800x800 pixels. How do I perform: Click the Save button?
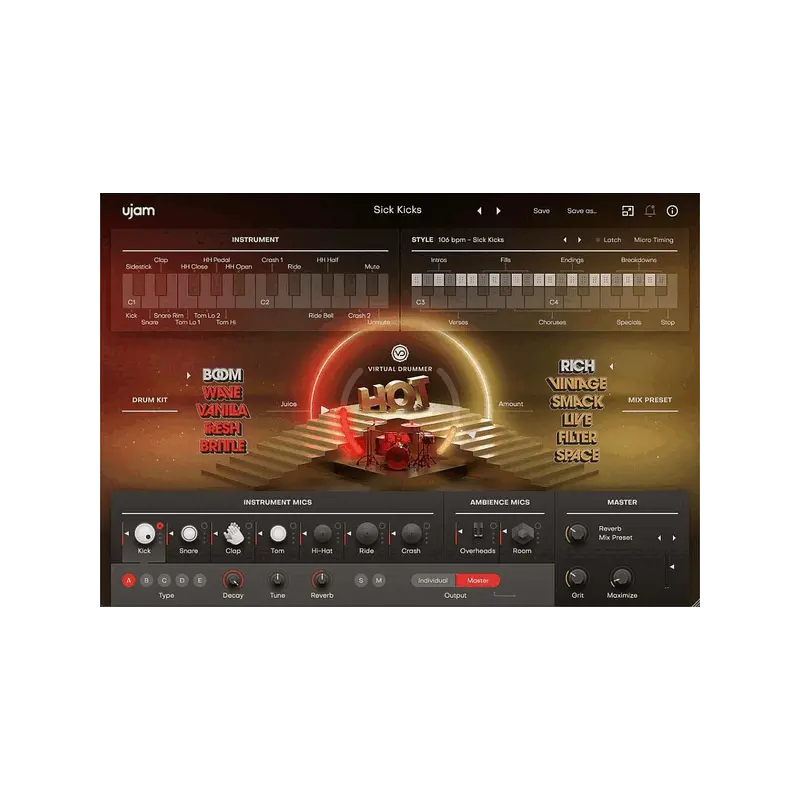point(541,211)
